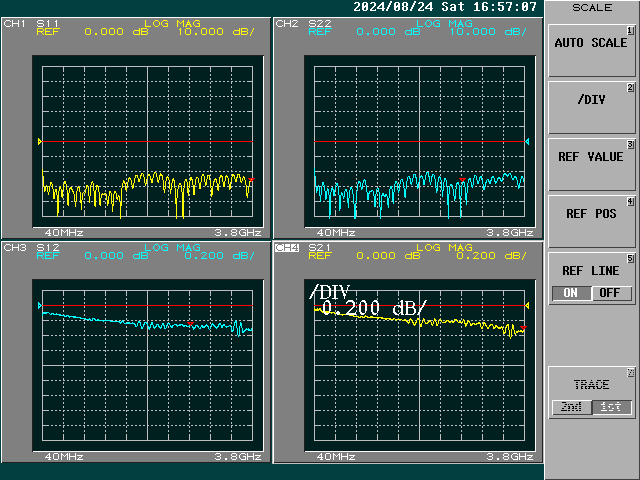The height and width of the screenshot is (480, 640).
Task: Switch REF LINE to OFF
Action: [x=611, y=293]
